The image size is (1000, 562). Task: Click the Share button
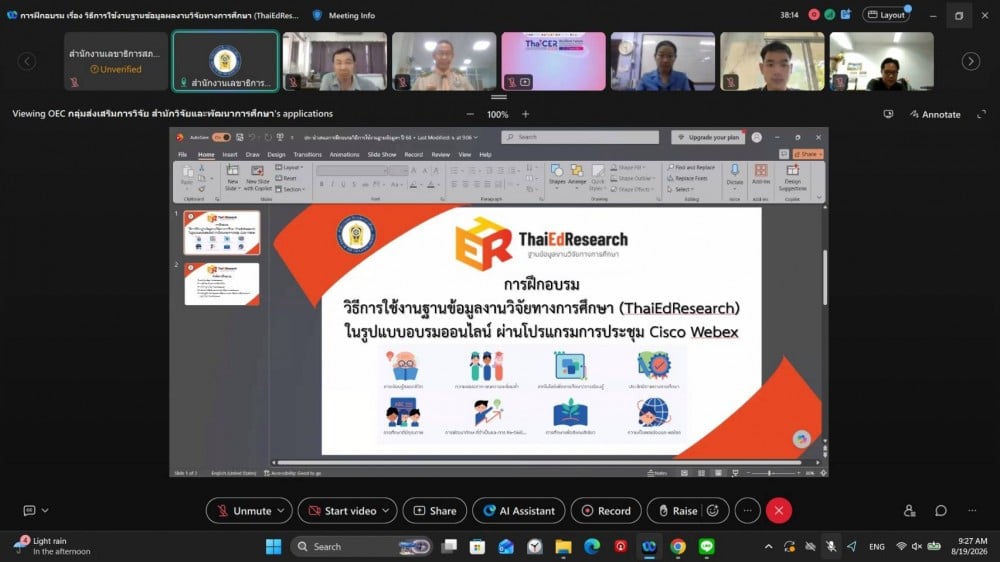[435, 510]
